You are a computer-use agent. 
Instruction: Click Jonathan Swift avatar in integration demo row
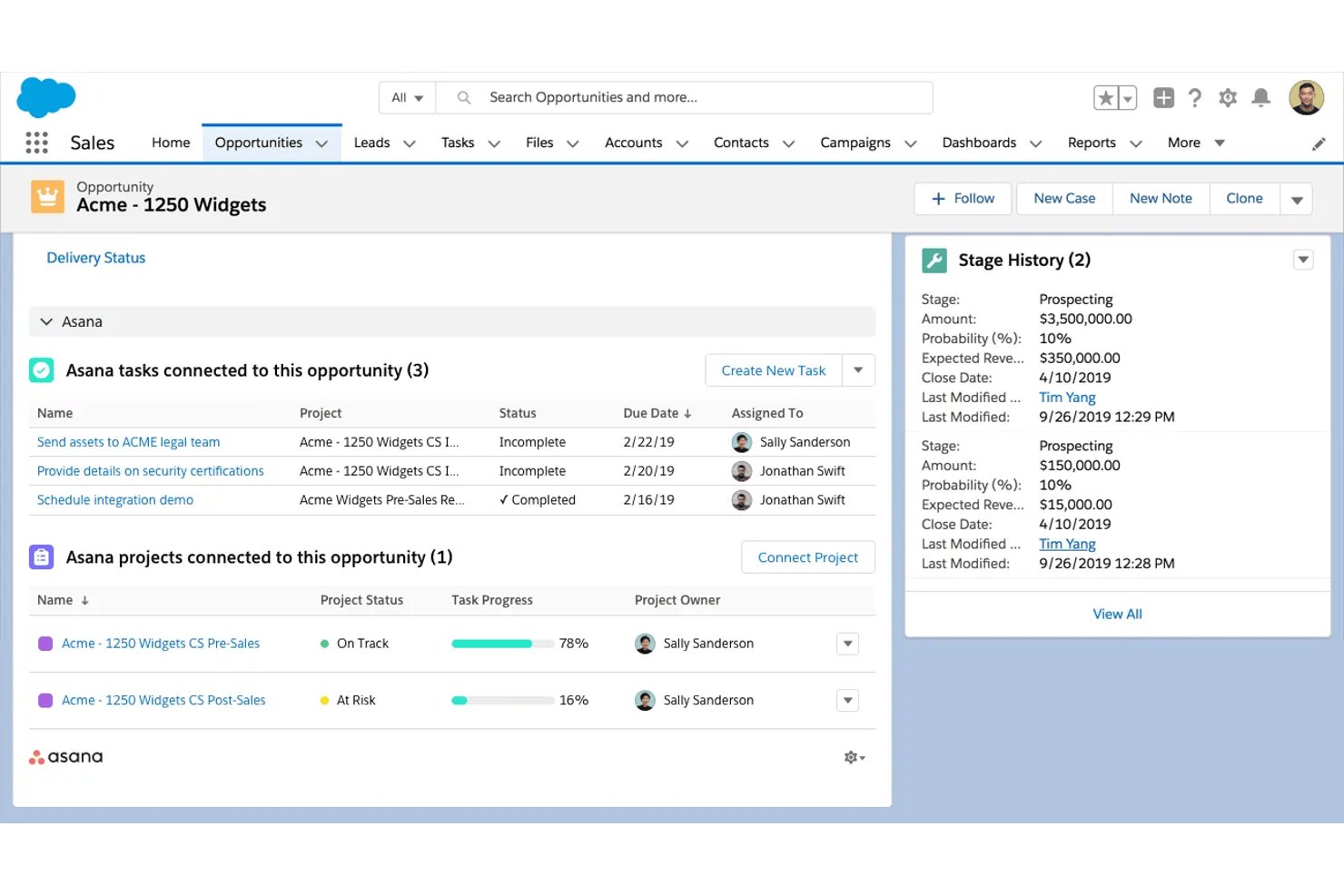click(x=742, y=500)
